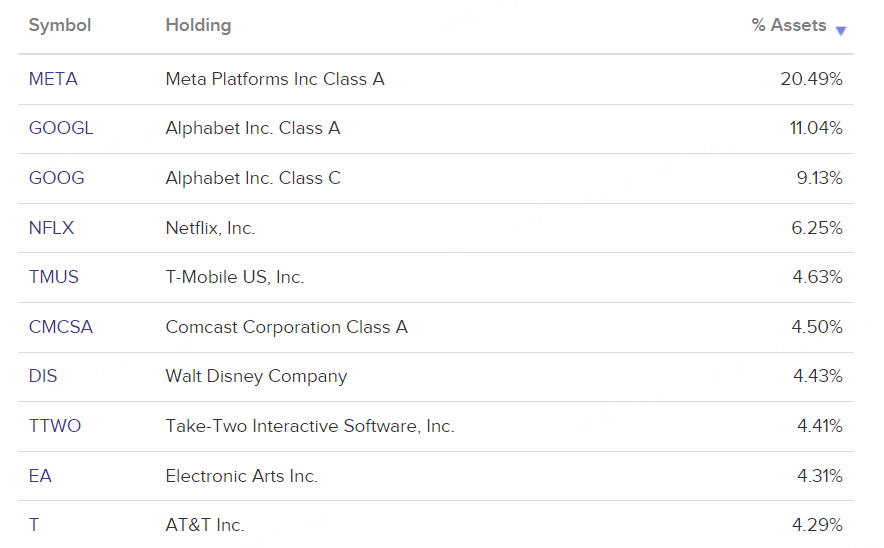Click the CMCSA symbol link
The image size is (884, 548).
pyautogui.click(x=61, y=327)
